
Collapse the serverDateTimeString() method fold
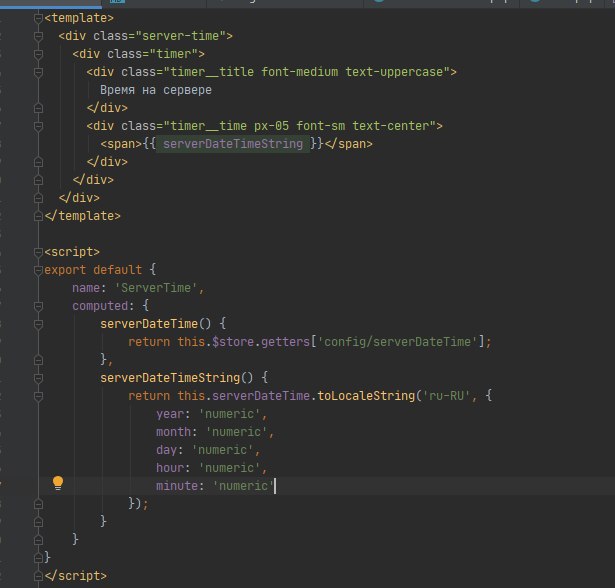click(x=38, y=378)
